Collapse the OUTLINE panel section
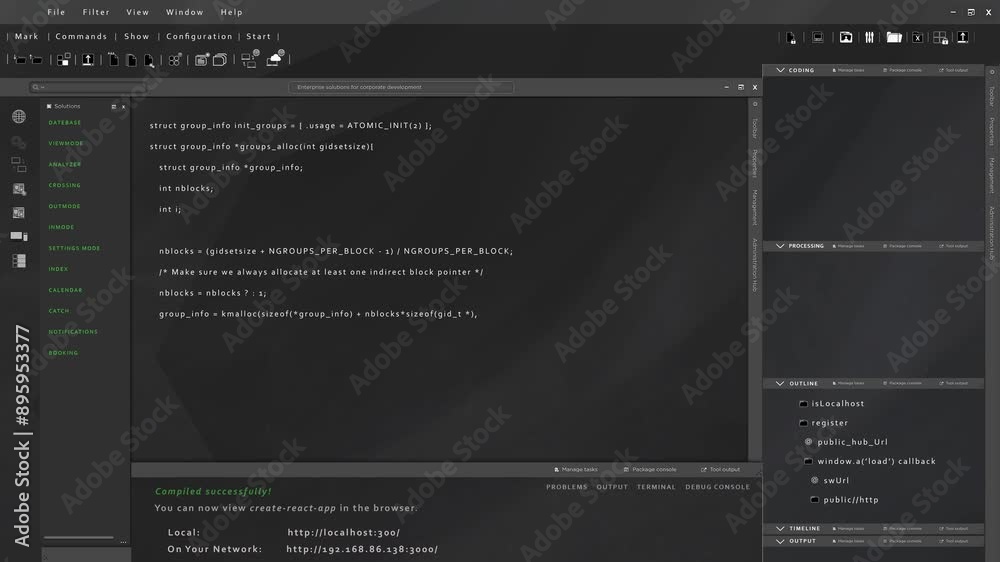This screenshot has width=1000, height=562. click(x=780, y=383)
